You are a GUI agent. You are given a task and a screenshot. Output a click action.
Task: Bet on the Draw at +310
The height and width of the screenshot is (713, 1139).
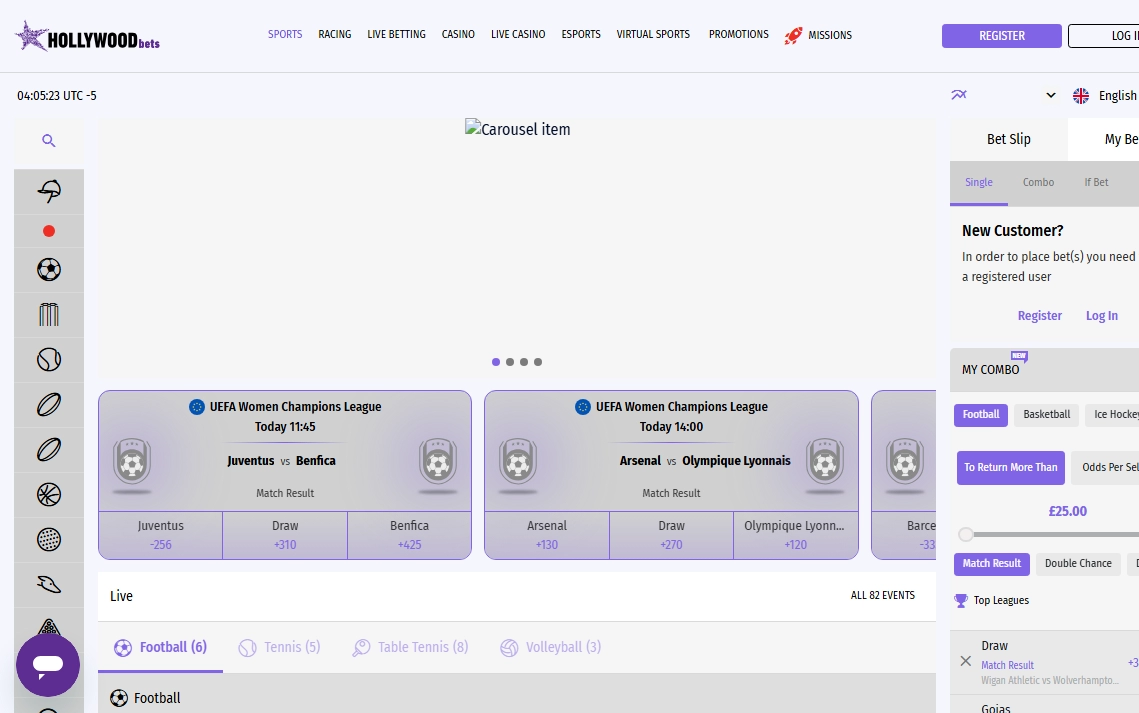pyautogui.click(x=285, y=535)
